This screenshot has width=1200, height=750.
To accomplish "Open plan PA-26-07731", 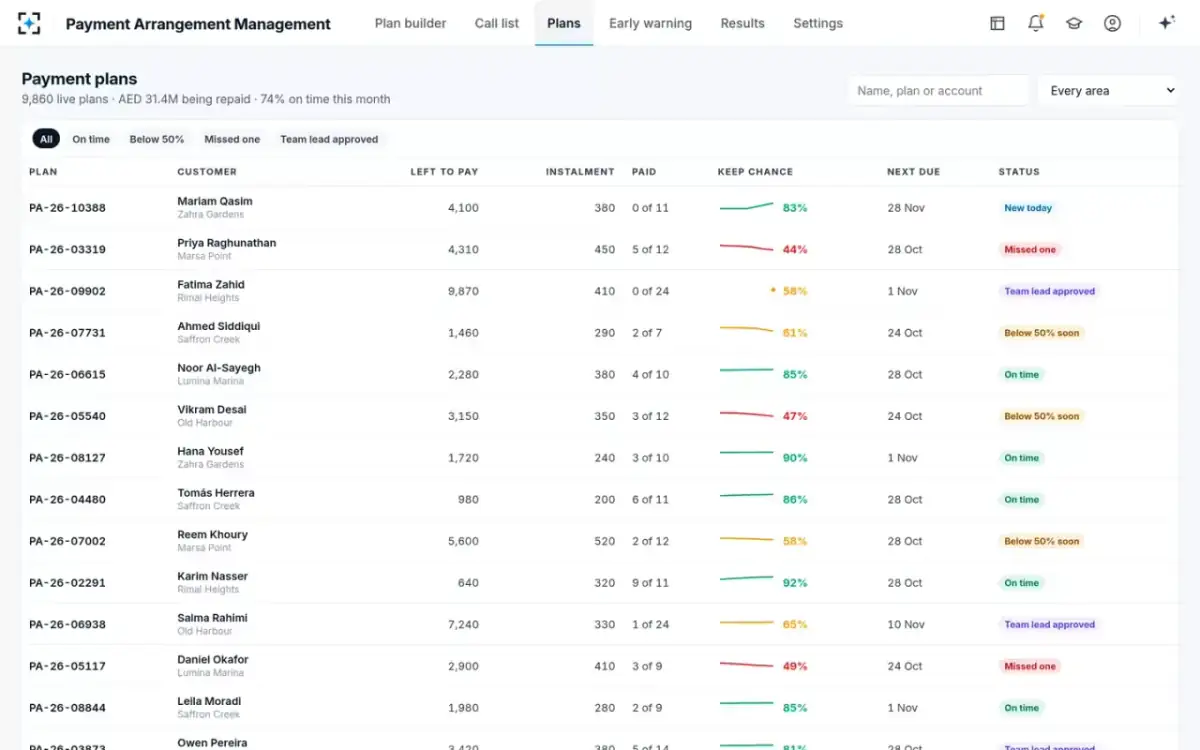I will pyautogui.click(x=67, y=333).
